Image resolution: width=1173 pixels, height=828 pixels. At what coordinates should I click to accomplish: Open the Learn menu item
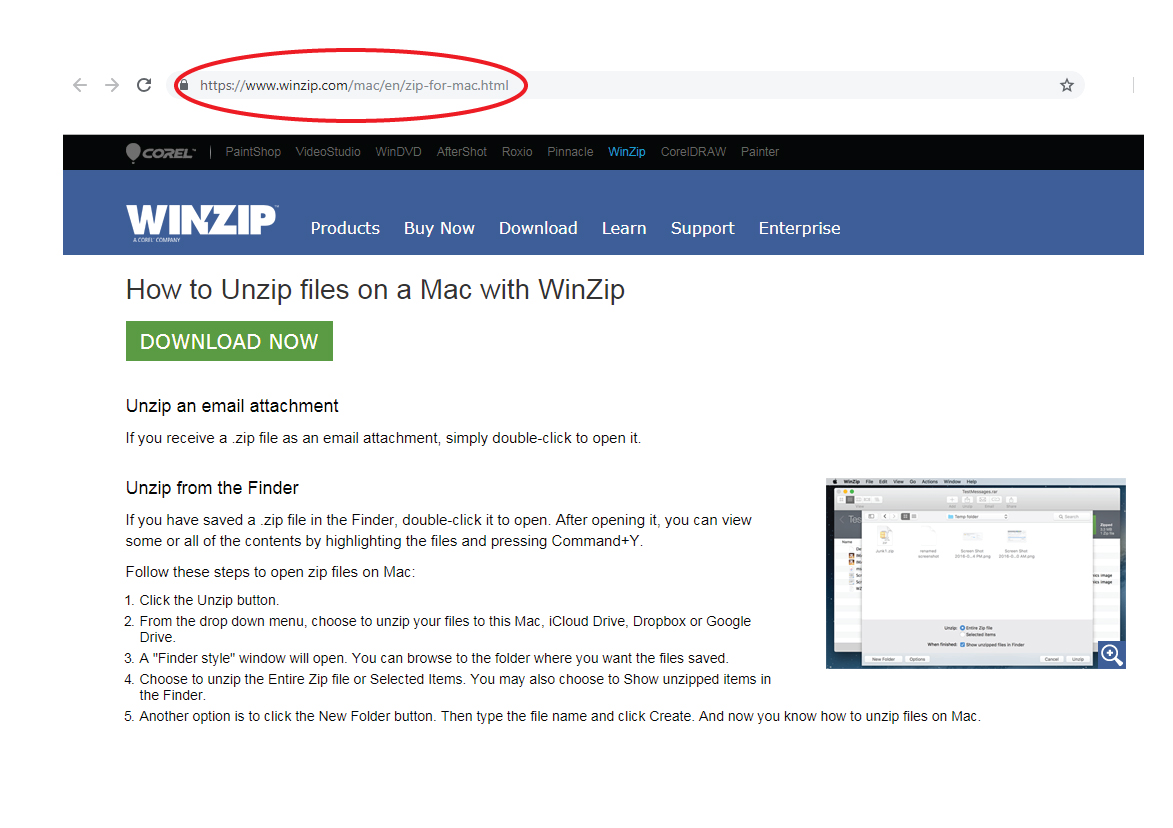pyautogui.click(x=624, y=228)
